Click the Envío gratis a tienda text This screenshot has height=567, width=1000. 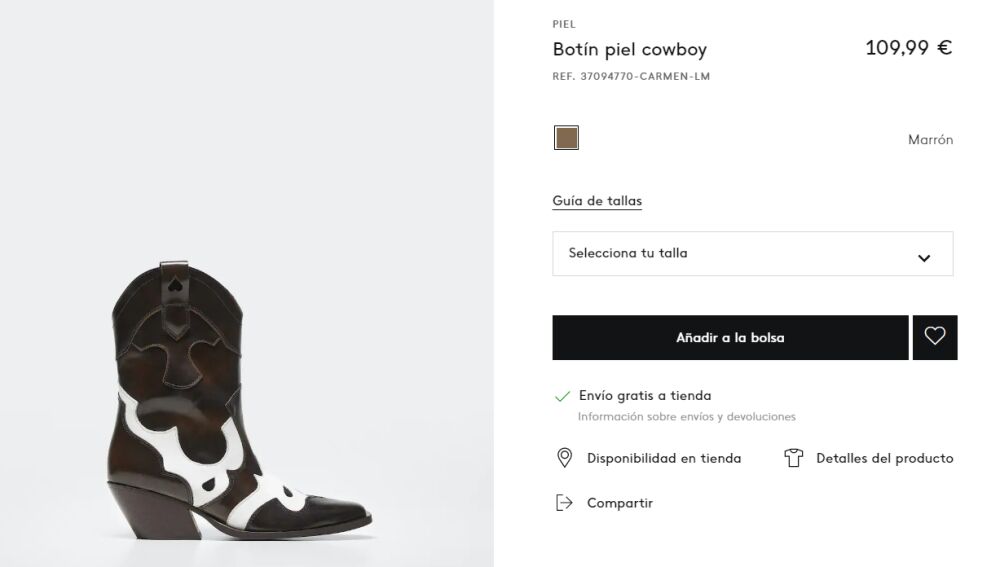[645, 396]
